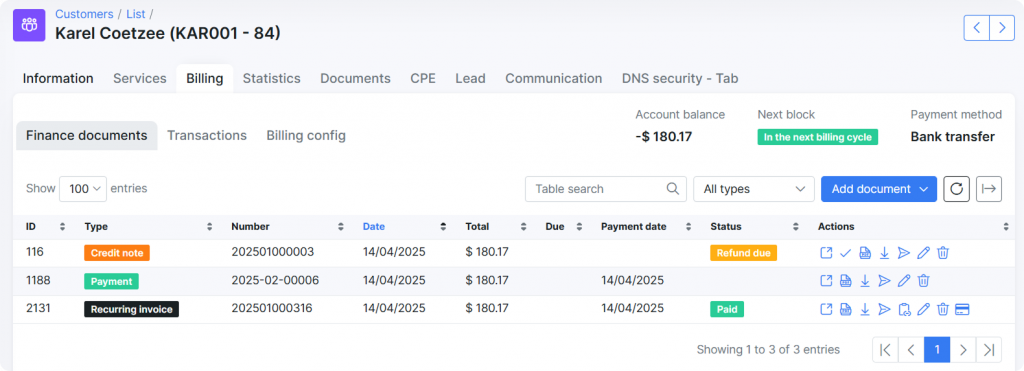The image size is (1024, 371).
Task: Open the Documents tab
Action: 355,78
